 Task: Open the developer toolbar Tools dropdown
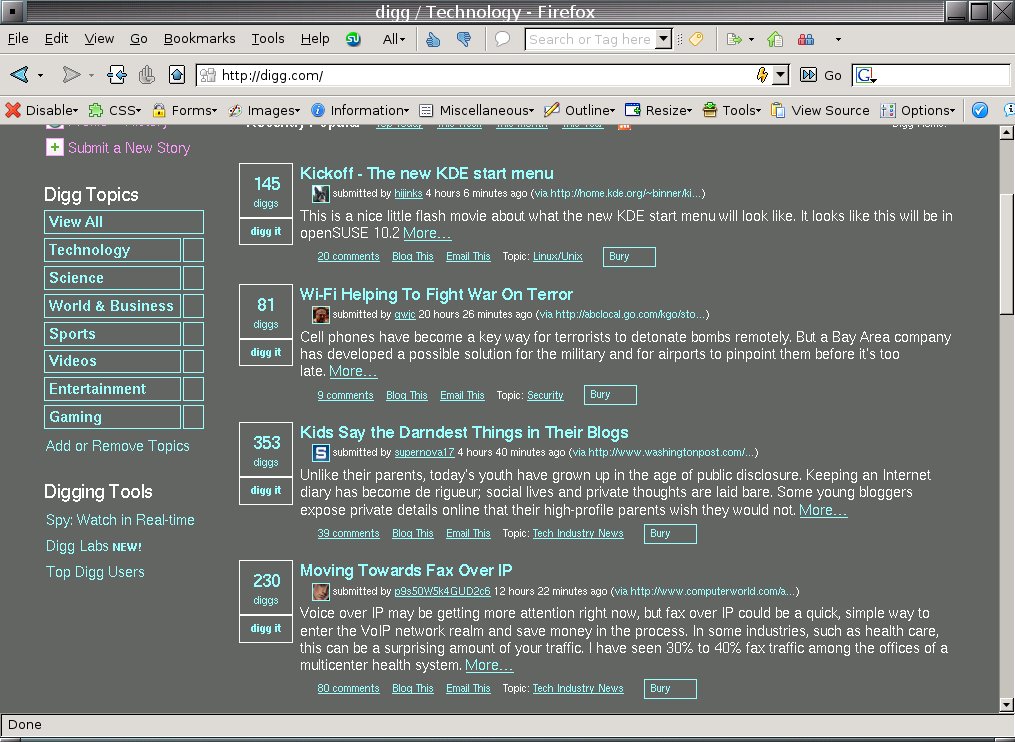point(731,111)
